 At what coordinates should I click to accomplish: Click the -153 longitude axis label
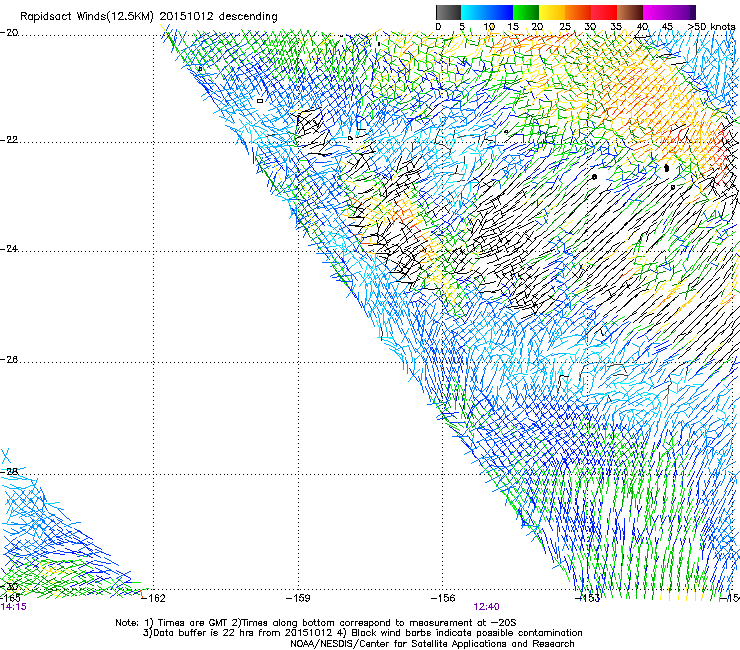pos(588,598)
